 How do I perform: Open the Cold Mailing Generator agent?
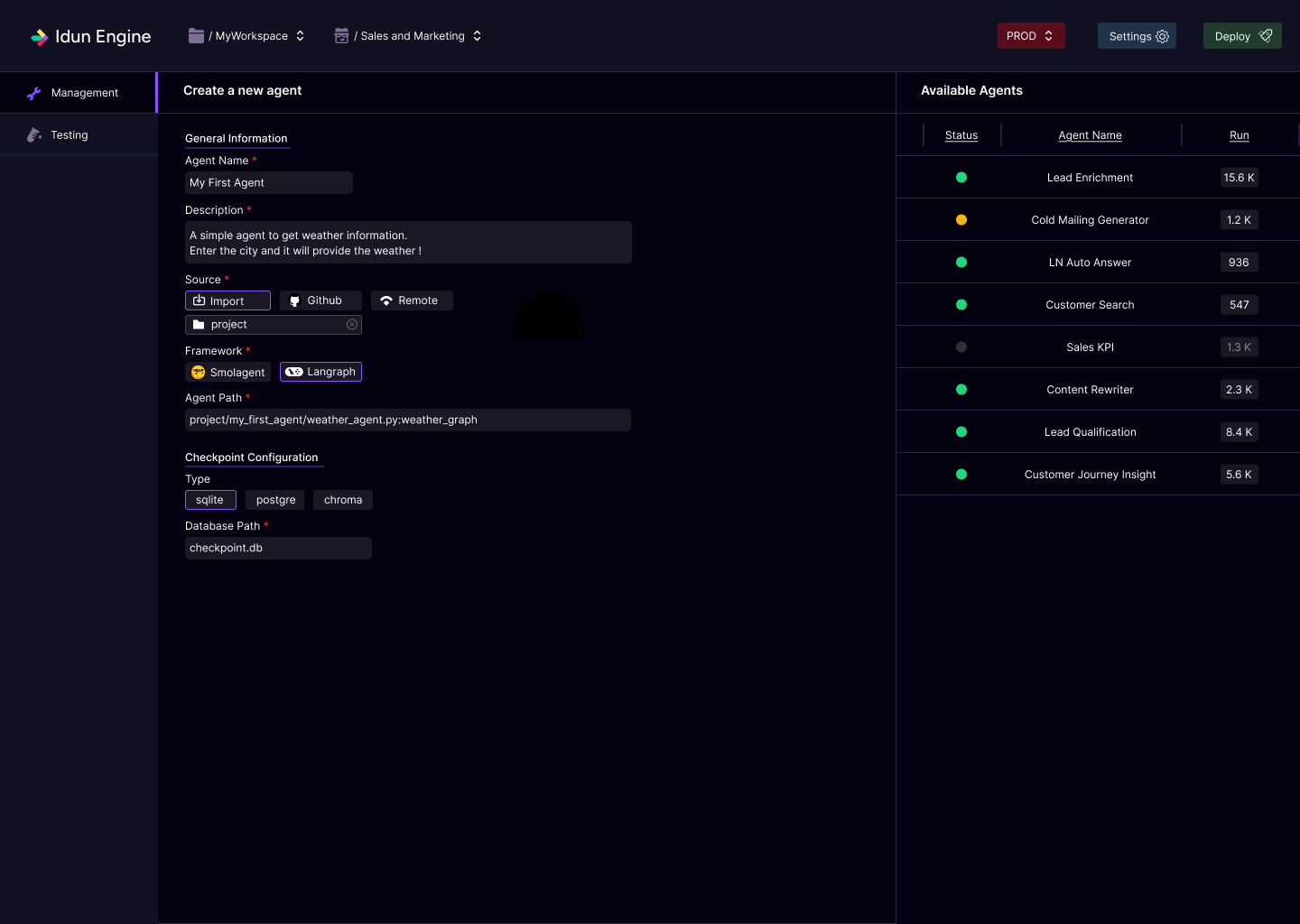point(1091,220)
